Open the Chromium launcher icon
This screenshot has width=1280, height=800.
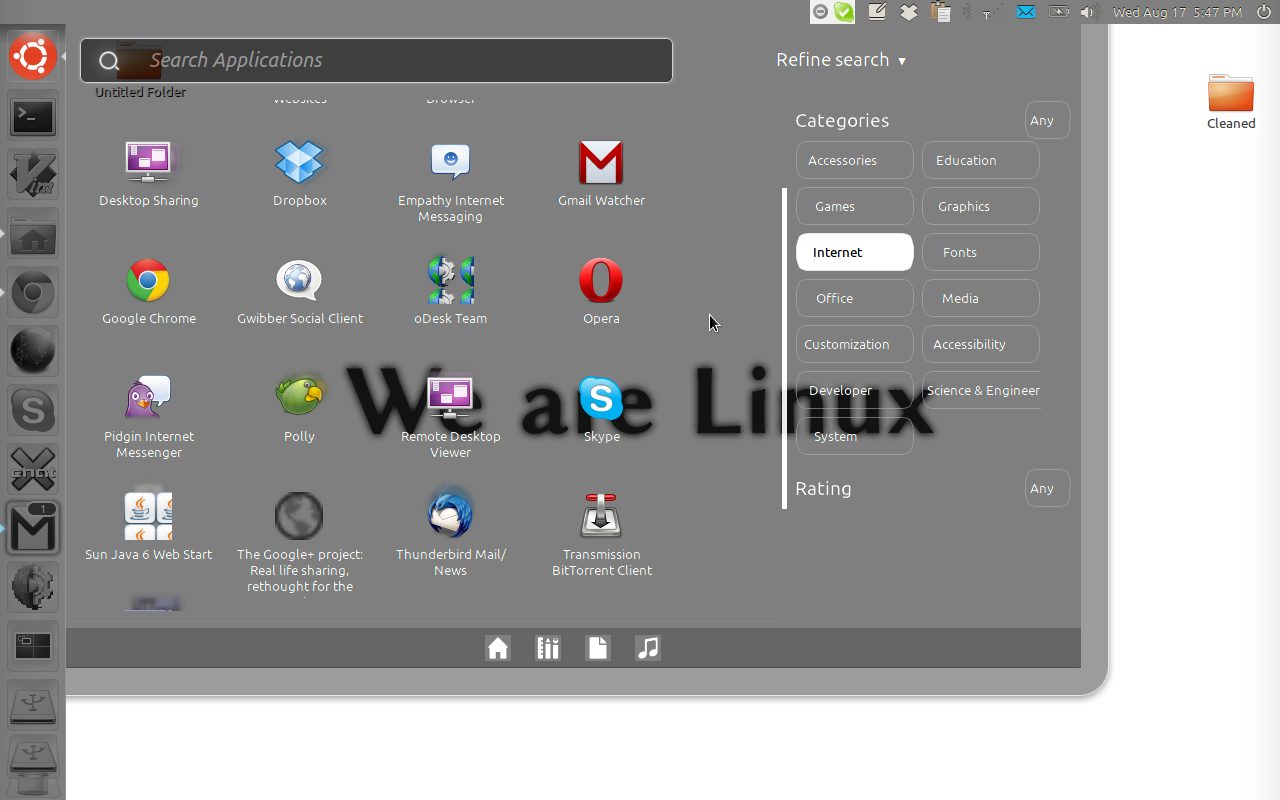(33, 294)
